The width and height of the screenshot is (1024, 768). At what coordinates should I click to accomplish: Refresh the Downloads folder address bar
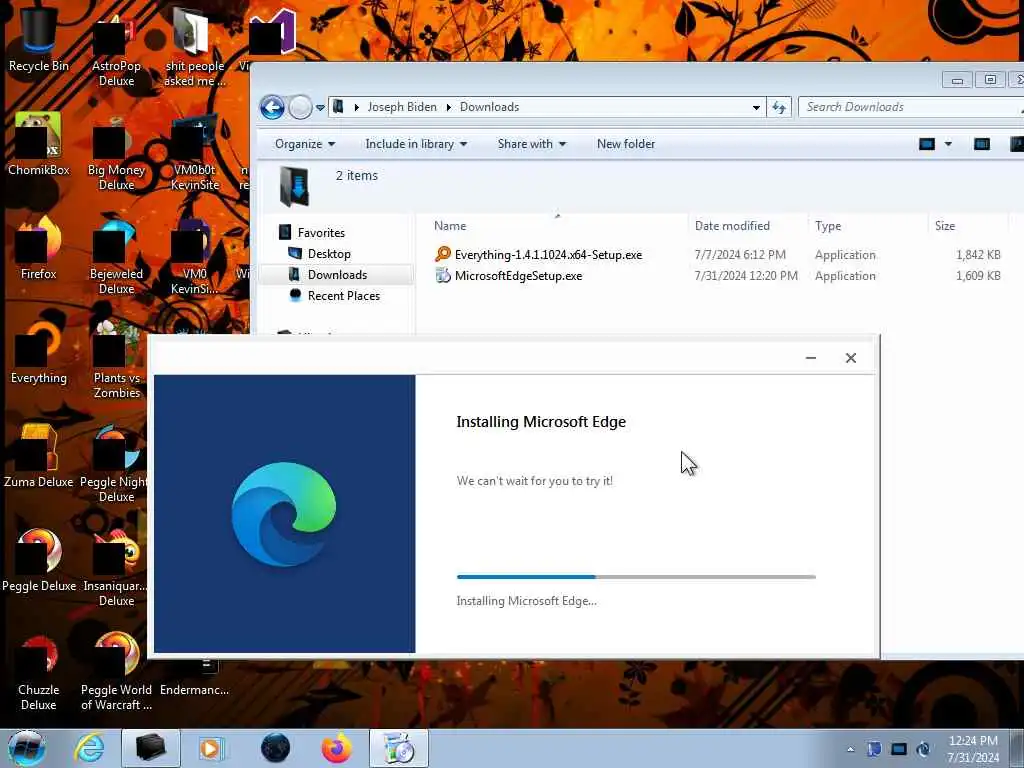click(x=779, y=107)
